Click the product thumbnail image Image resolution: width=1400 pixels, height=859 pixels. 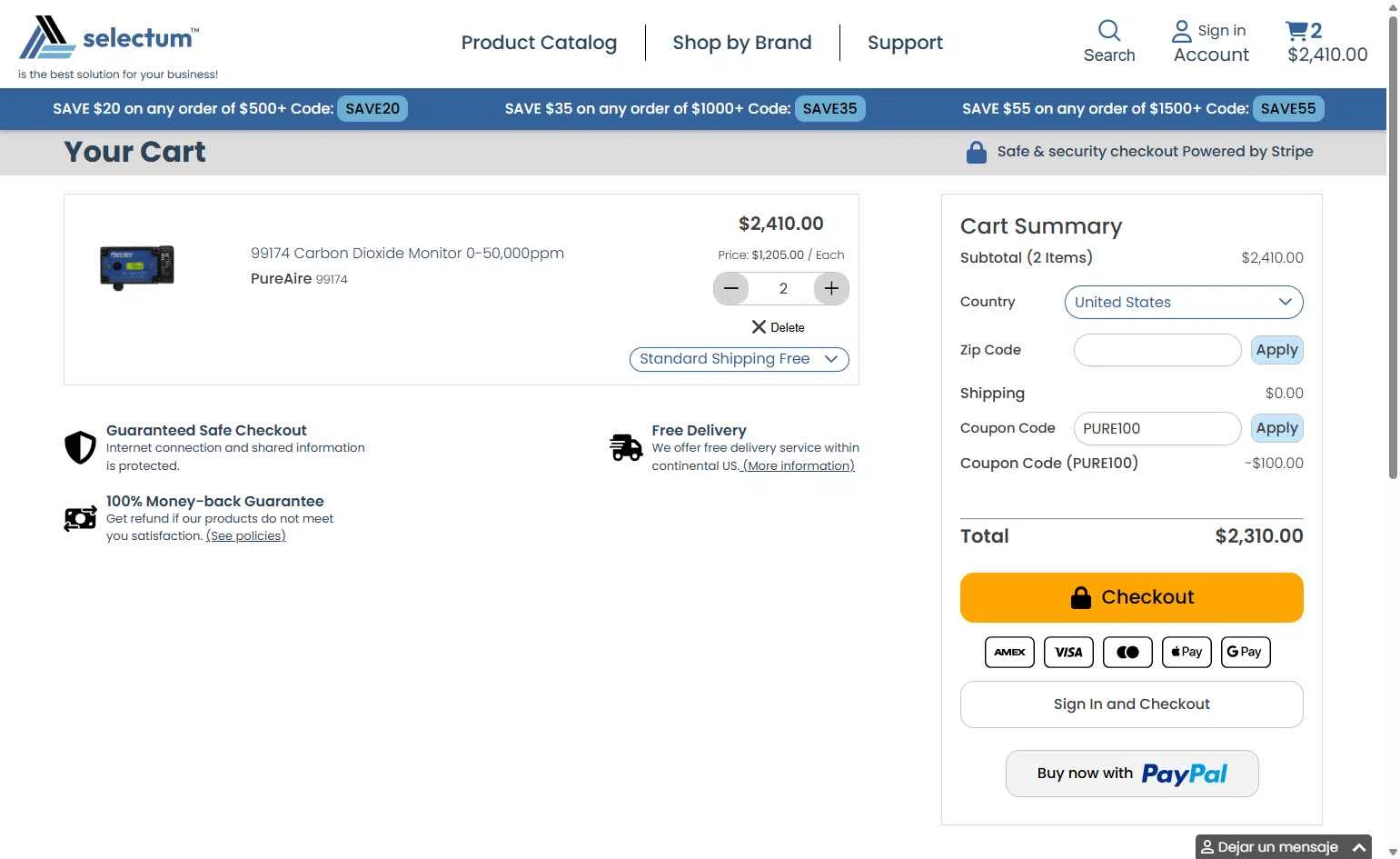point(136,266)
